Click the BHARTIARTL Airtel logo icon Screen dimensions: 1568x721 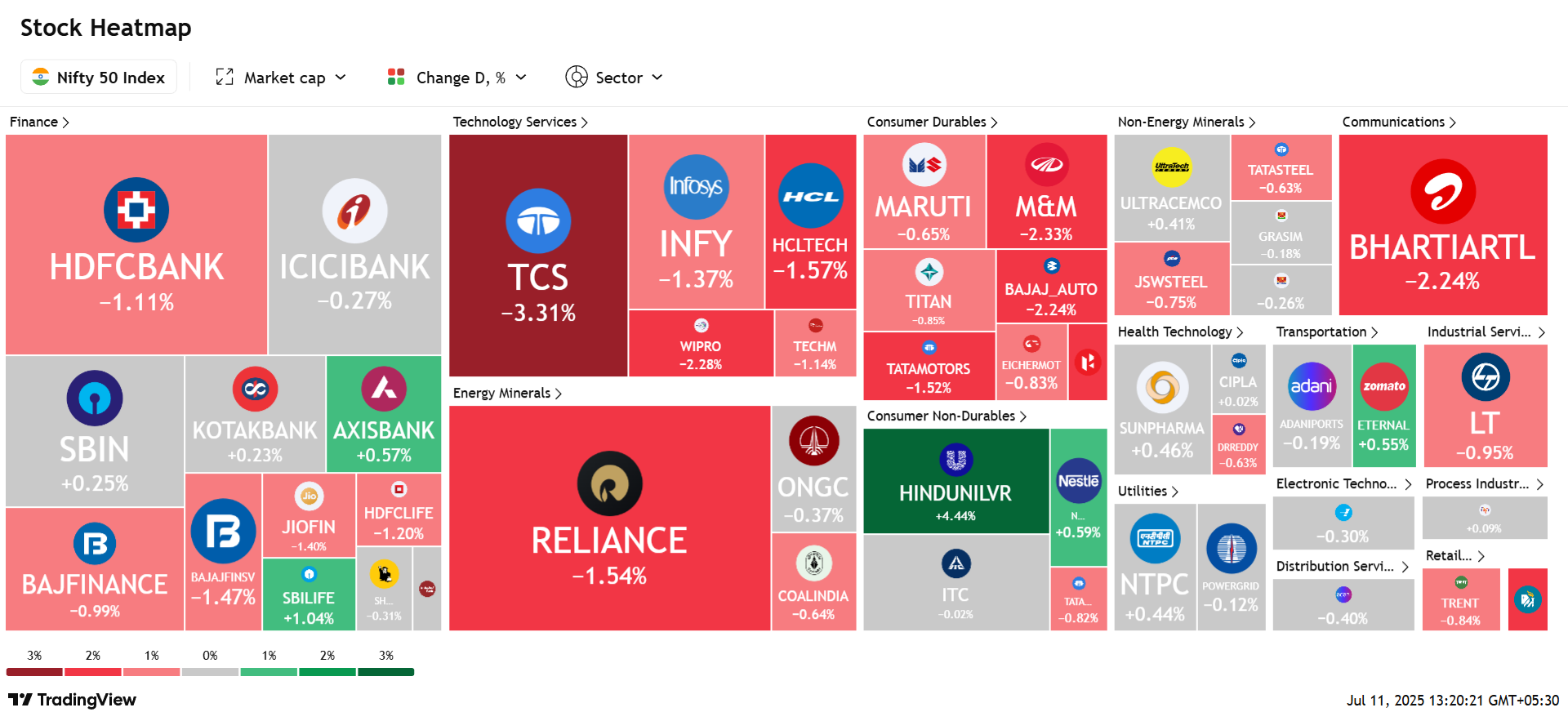click(x=1443, y=192)
